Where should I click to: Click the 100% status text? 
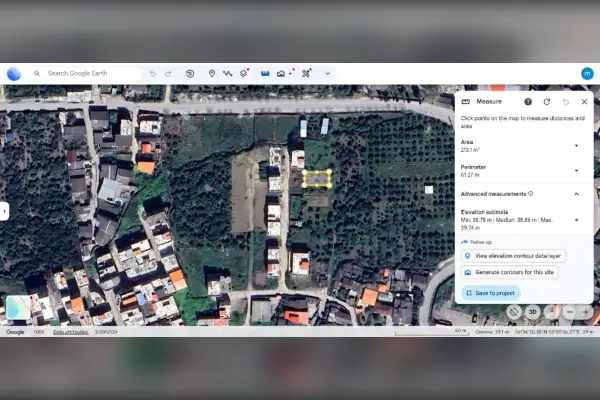tap(39, 332)
